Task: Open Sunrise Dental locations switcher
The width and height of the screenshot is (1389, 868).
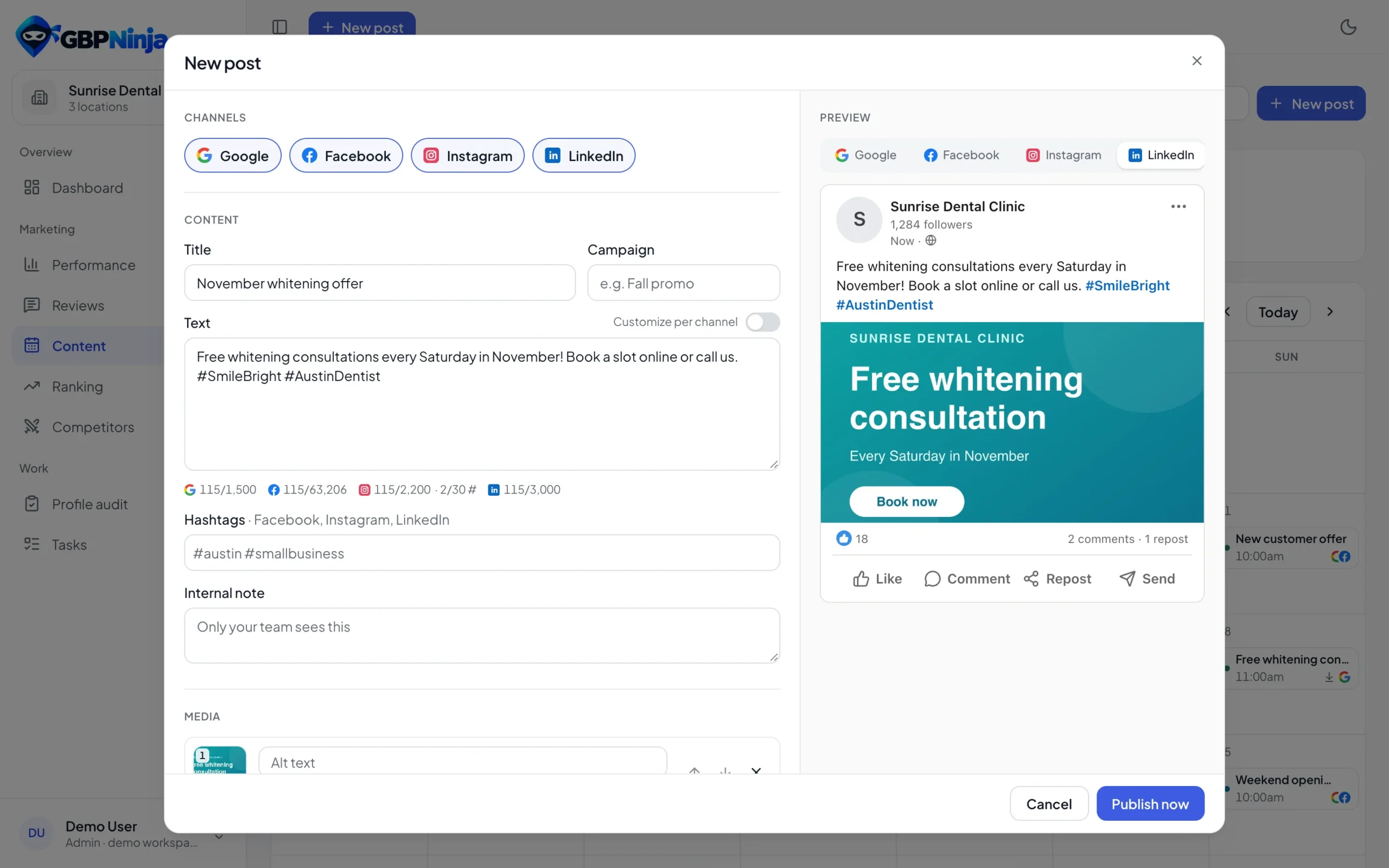Action: point(89,98)
